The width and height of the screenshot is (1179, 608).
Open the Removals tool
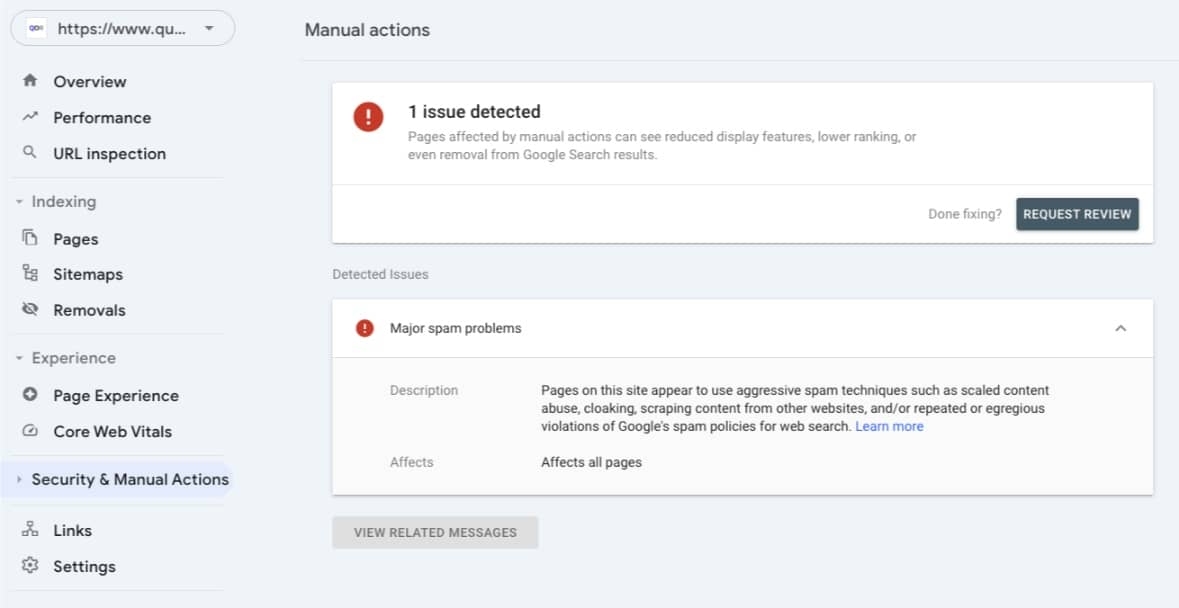coord(89,310)
